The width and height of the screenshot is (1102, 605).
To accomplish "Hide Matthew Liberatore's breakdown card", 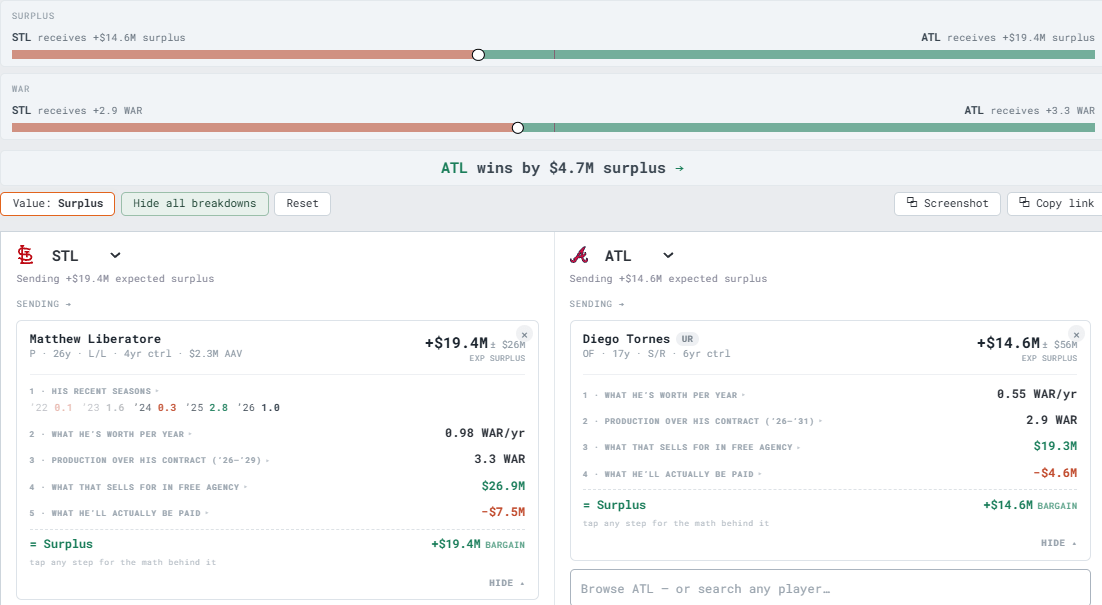I will (507, 583).
